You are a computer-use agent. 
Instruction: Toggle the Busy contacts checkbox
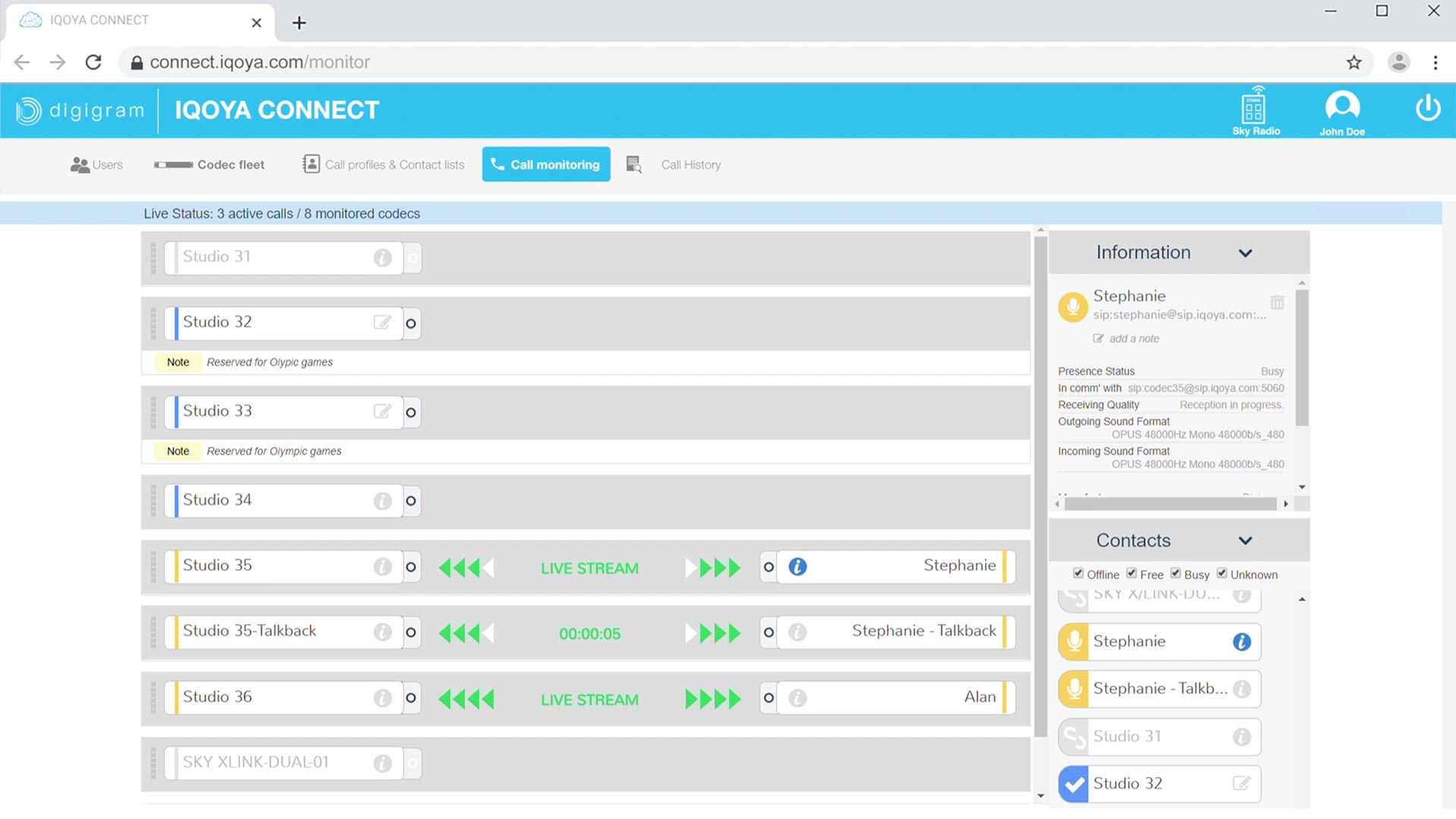coord(1175,574)
